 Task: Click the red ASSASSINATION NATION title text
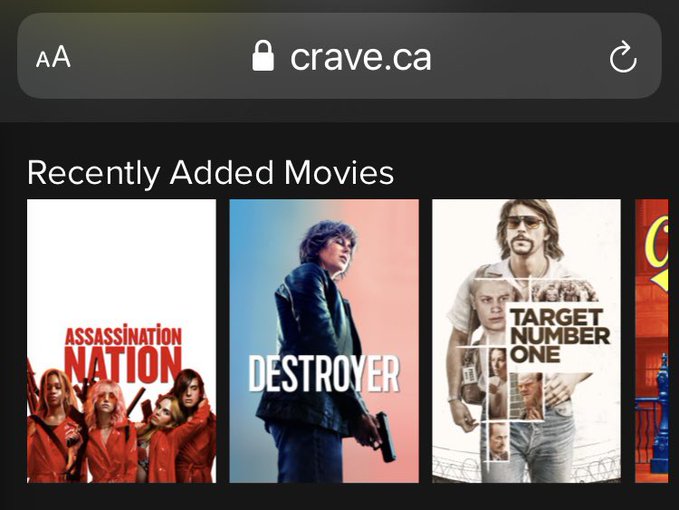click(123, 353)
